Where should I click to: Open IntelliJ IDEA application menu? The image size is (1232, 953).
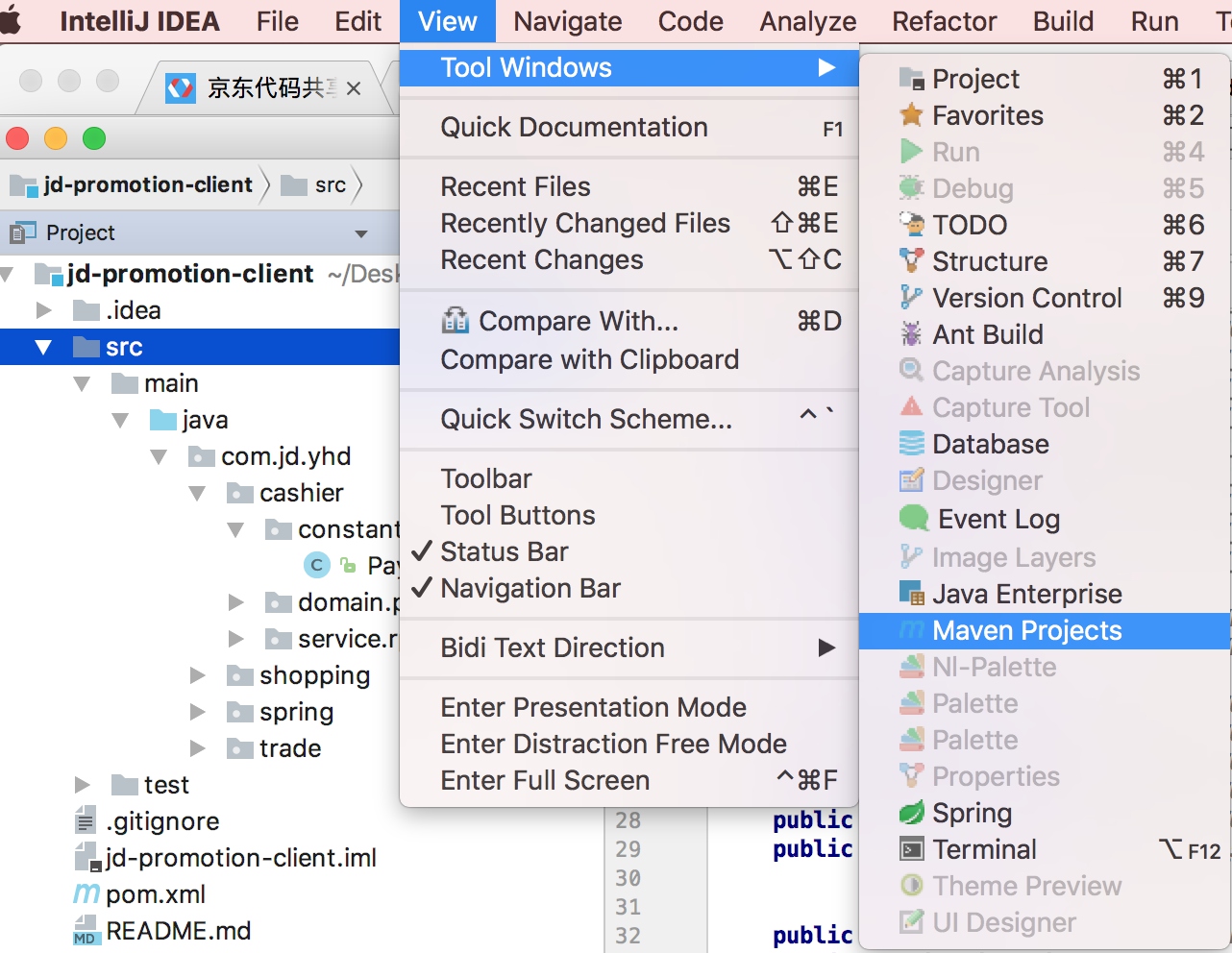139,21
